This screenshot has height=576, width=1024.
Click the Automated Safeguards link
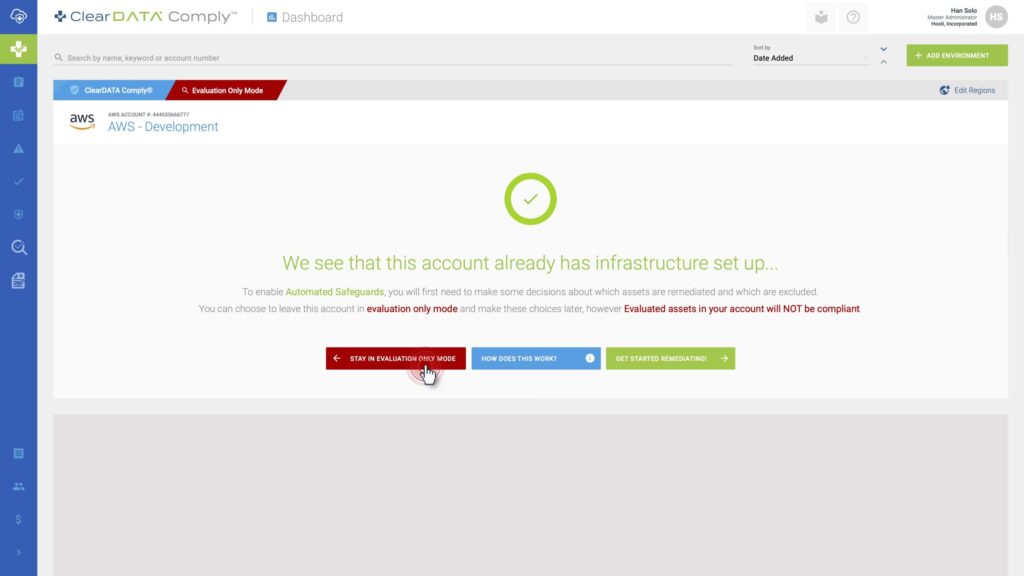[334, 292]
